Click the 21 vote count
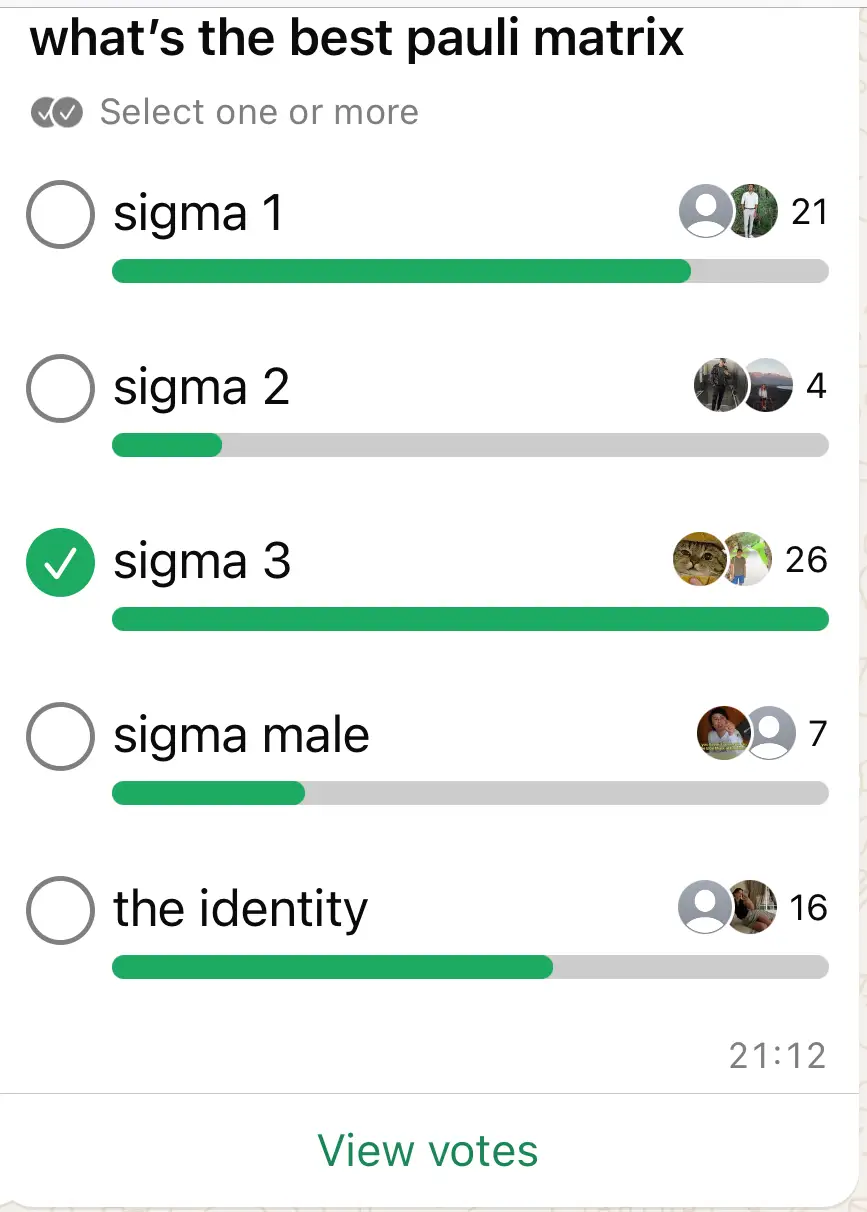Viewport: 867px width, 1212px height. [x=809, y=212]
